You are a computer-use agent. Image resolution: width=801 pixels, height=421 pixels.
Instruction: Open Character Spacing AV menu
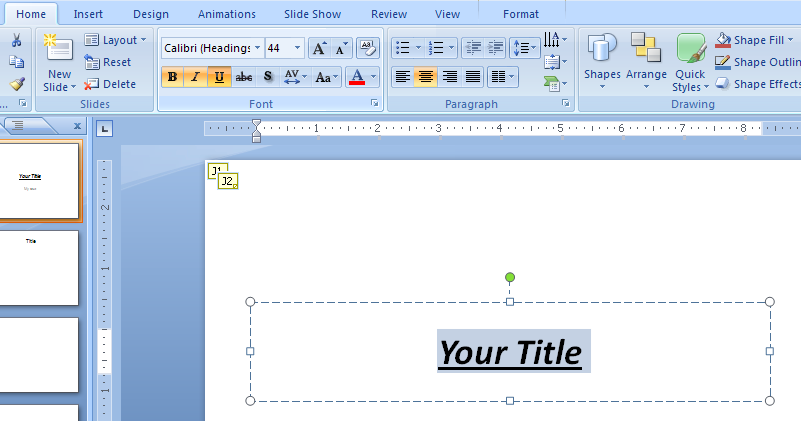(295, 77)
